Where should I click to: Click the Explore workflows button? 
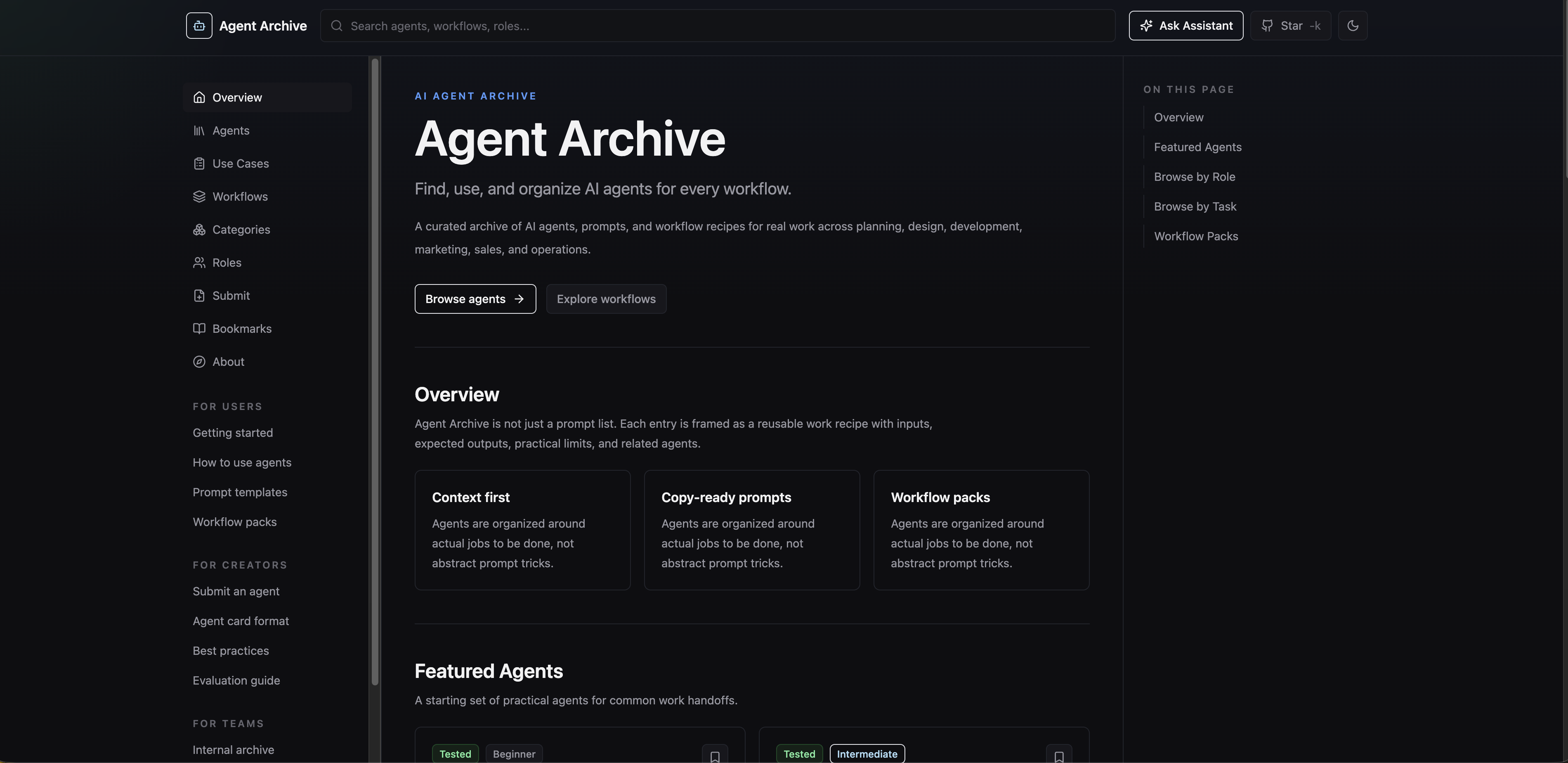click(x=606, y=299)
